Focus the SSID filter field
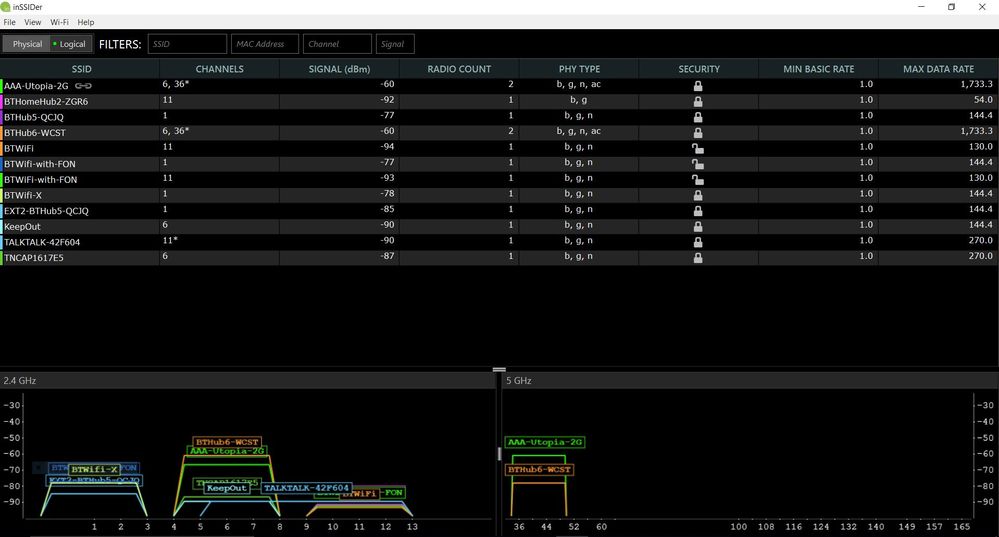999x537 pixels. click(x=187, y=44)
